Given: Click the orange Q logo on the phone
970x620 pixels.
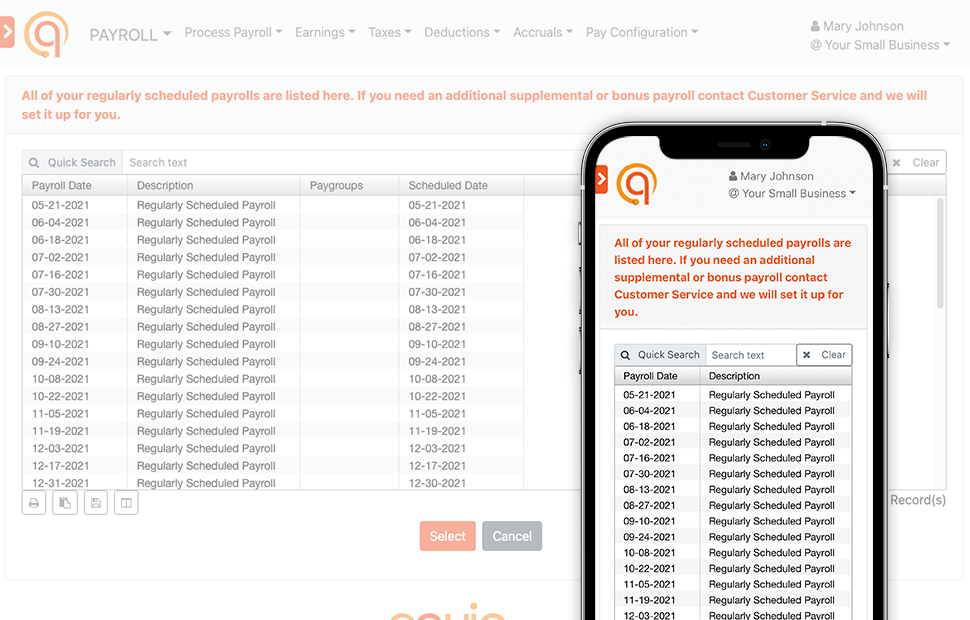Looking at the screenshot, I should (637, 184).
